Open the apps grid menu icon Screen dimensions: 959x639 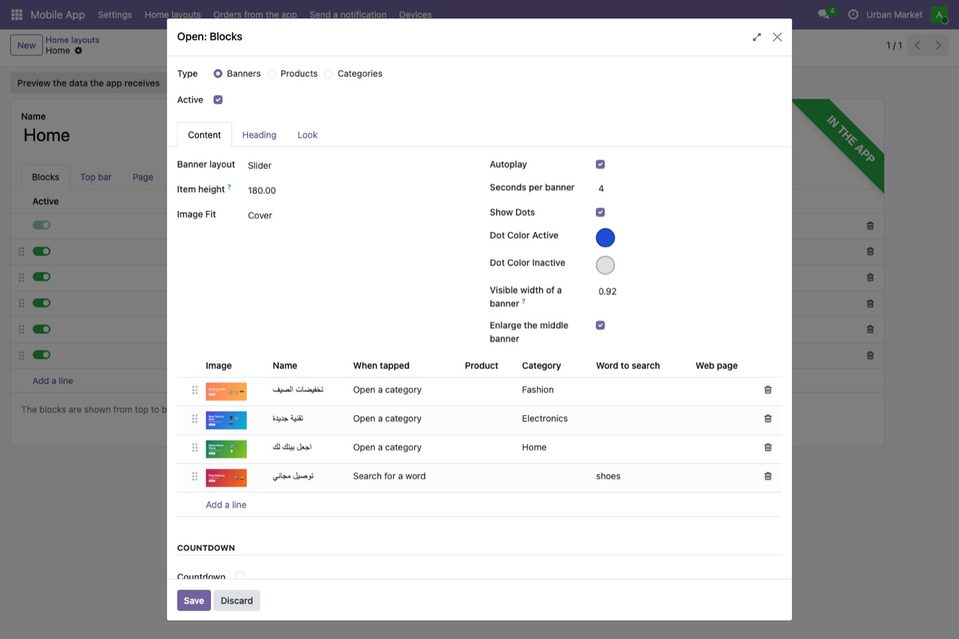[17, 15]
